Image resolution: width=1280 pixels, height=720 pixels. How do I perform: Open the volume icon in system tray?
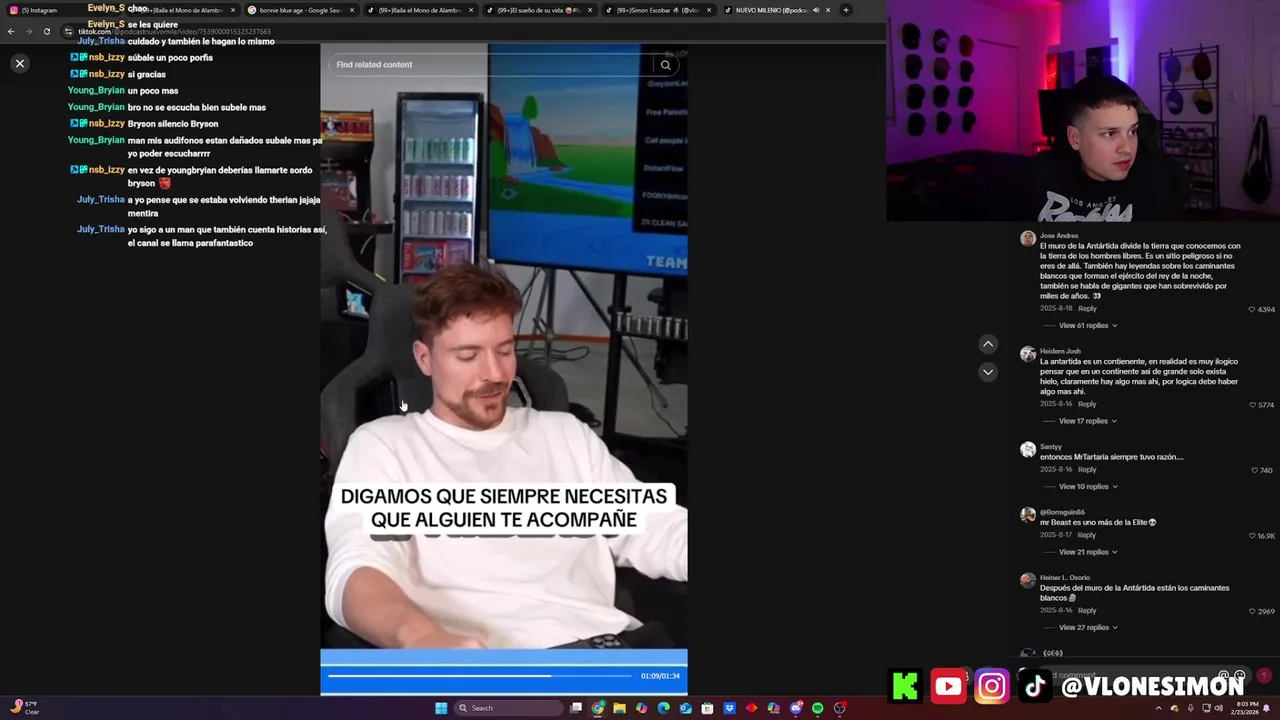[1219, 708]
